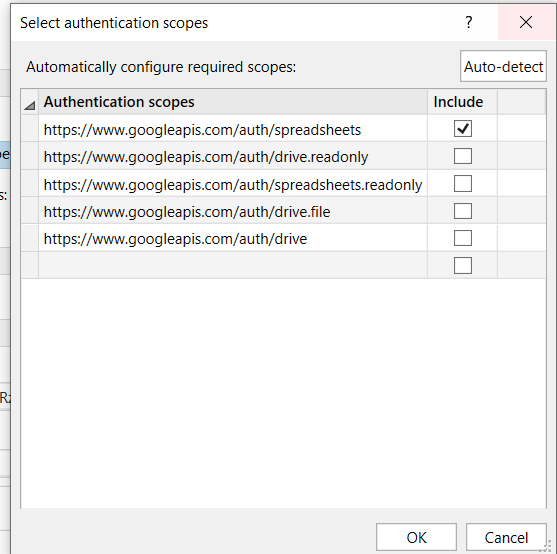Screen dimensions: 557x554
Task: Select https://www.googleapis.com/auth/spreadsheets text cell
Action: [x=233, y=129]
